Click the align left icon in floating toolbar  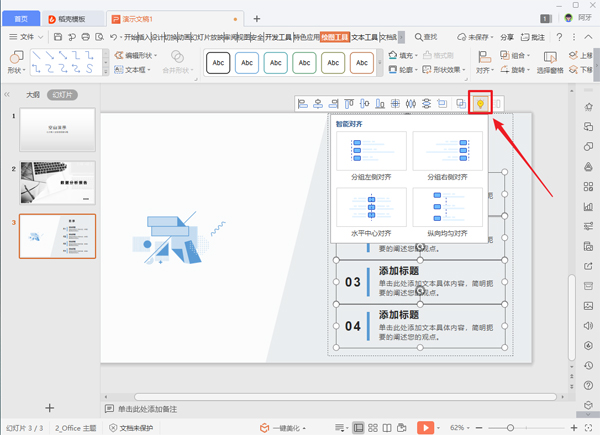click(303, 103)
